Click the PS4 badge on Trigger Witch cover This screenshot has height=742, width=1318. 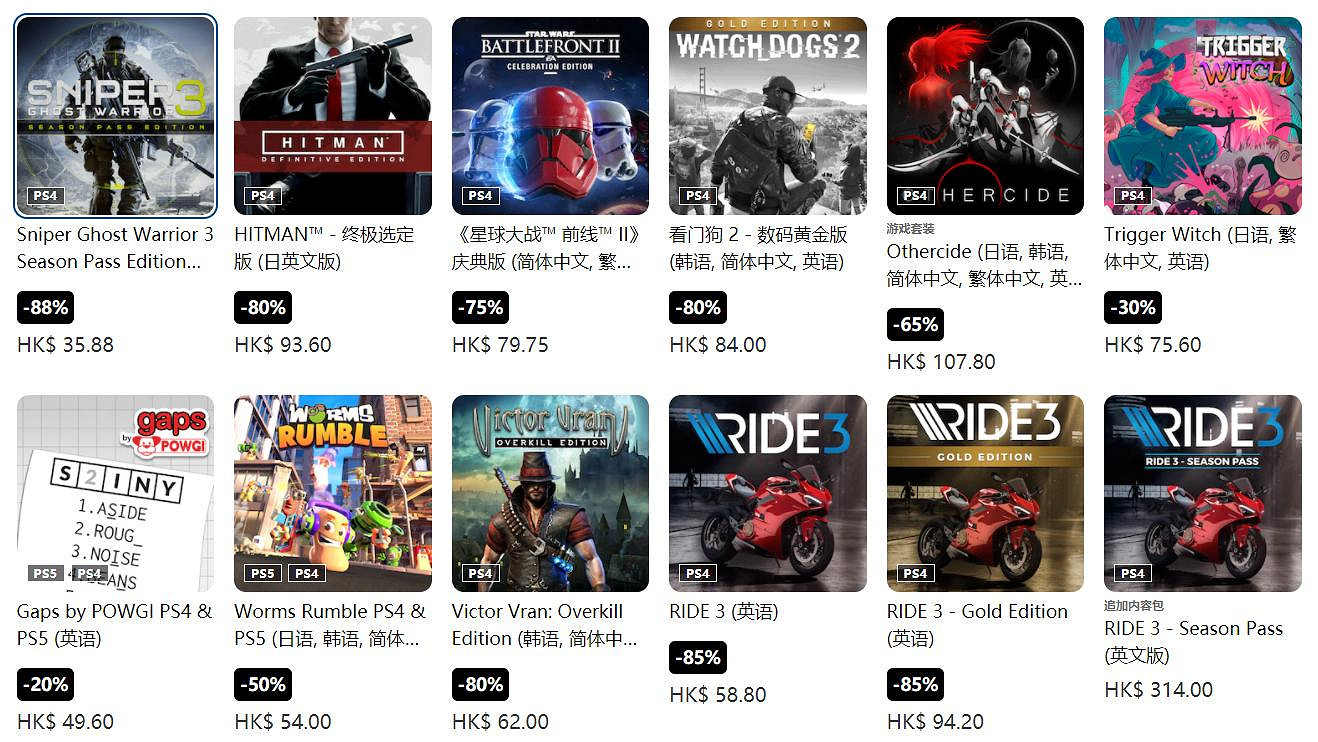point(1133,196)
